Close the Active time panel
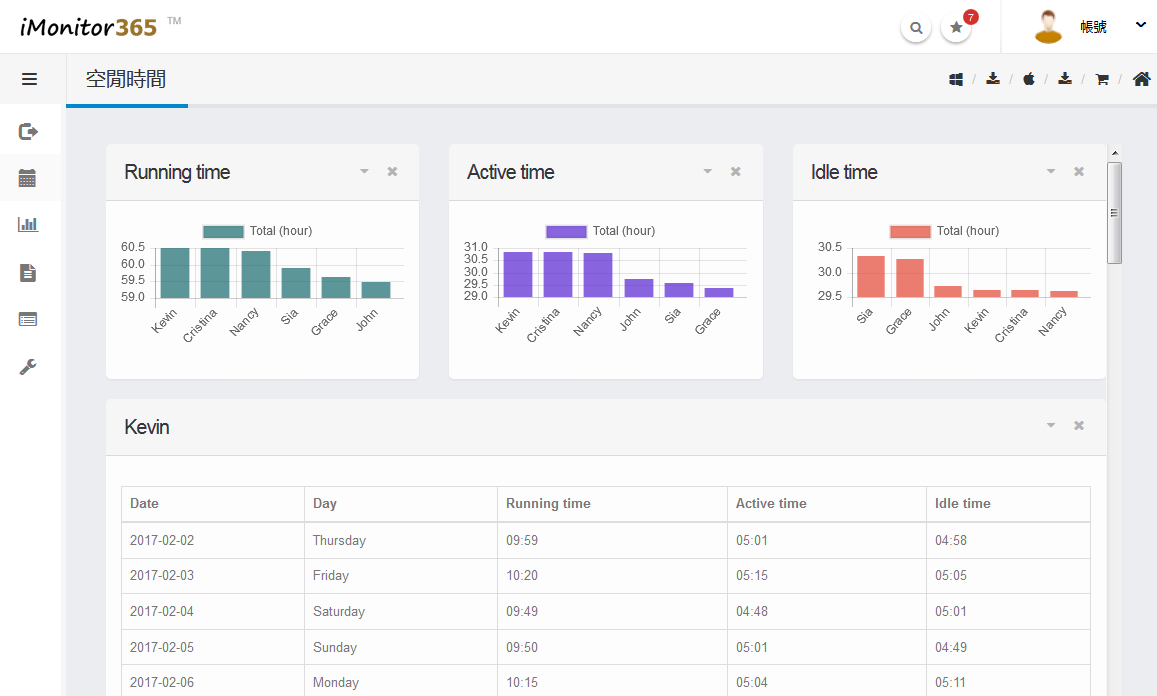Viewport: 1157px width, 696px height. 736,172
